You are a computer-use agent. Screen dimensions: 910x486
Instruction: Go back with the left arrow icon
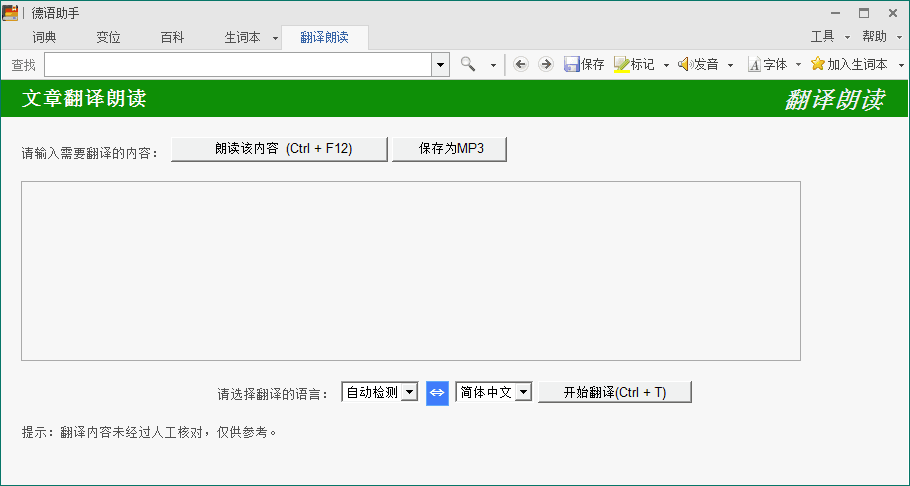tap(520, 64)
